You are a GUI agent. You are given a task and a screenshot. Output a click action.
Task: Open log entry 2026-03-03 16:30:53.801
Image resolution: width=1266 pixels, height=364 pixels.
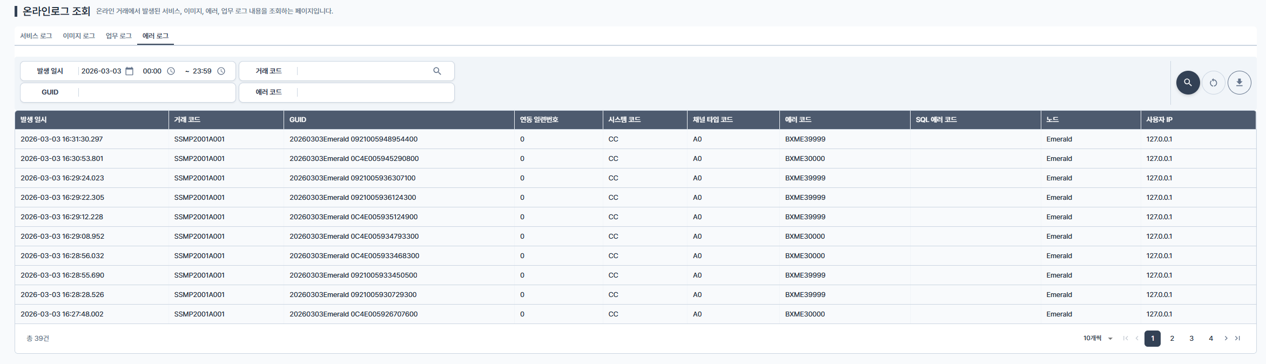tap(61, 159)
